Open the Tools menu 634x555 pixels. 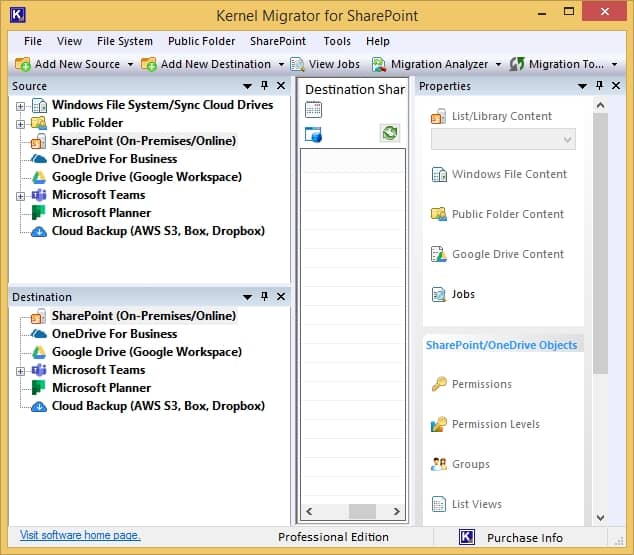pyautogui.click(x=337, y=41)
